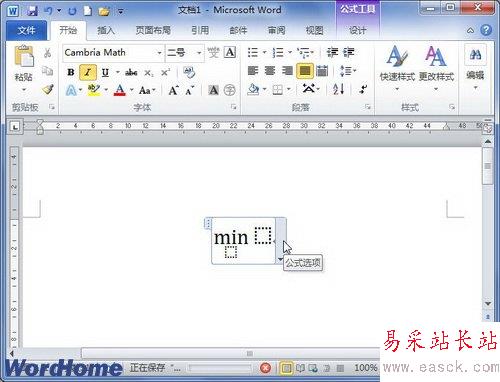Click the multilevel list icon
Screen dimensions: 500x382
click(x=304, y=52)
